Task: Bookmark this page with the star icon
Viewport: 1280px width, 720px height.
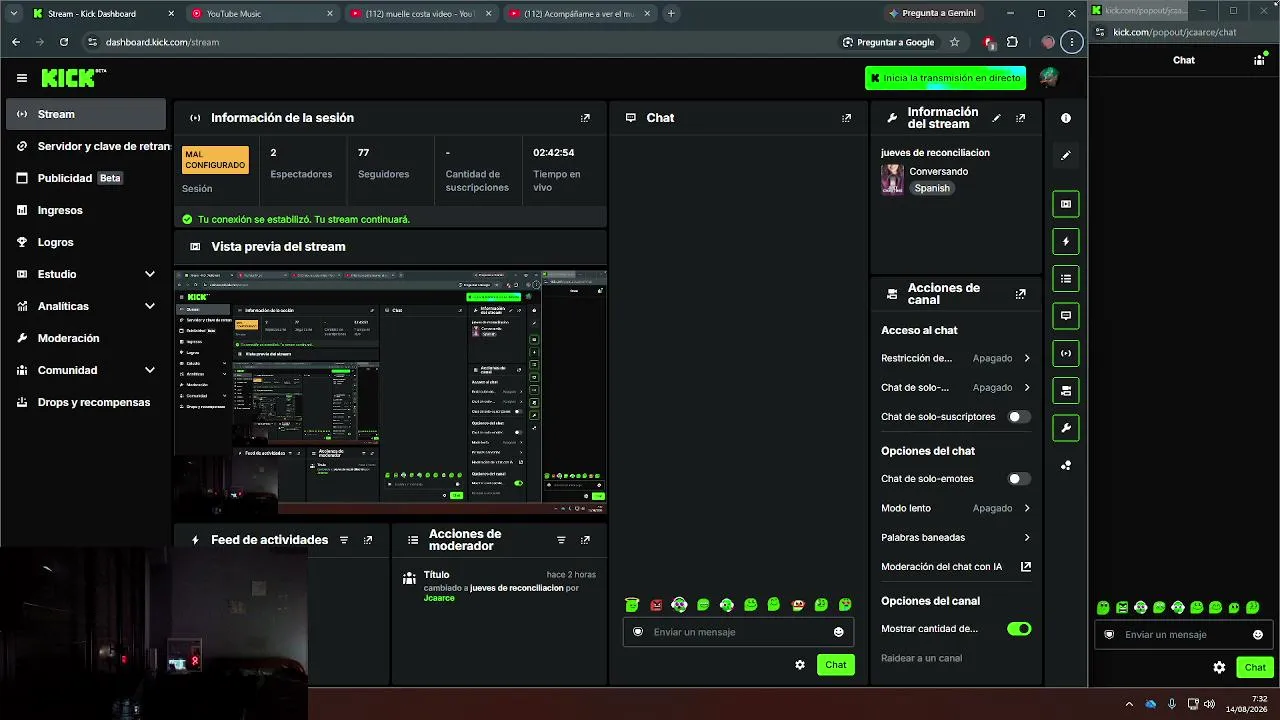Action: click(955, 42)
